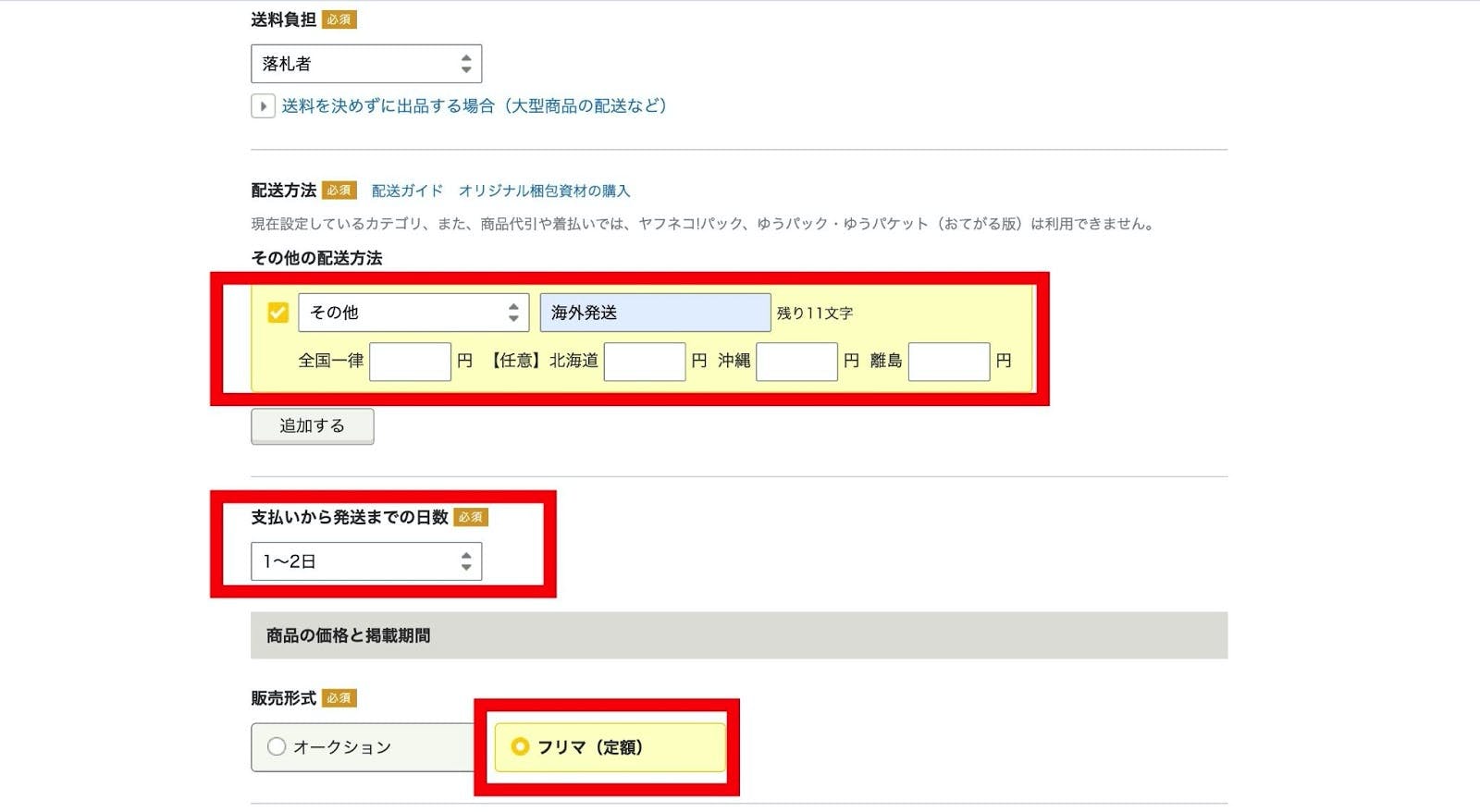Uncheck the その他 shipping method checkbox
Image resolution: width=1480 pixels, height=812 pixels.
tap(277, 313)
